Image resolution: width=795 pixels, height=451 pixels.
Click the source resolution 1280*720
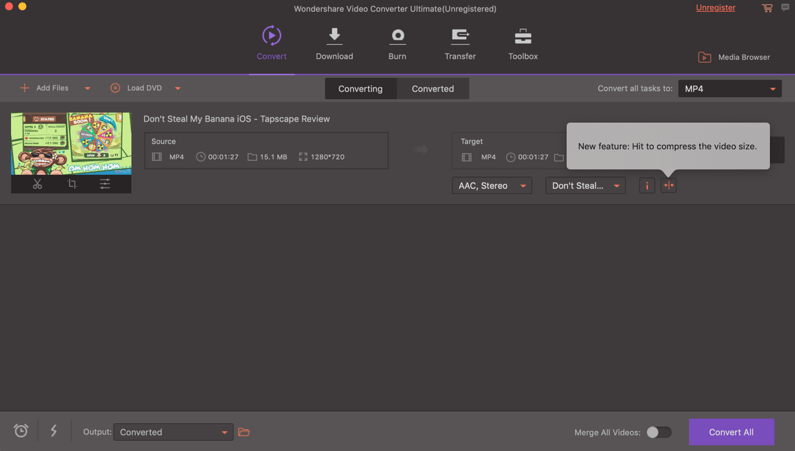click(x=328, y=157)
